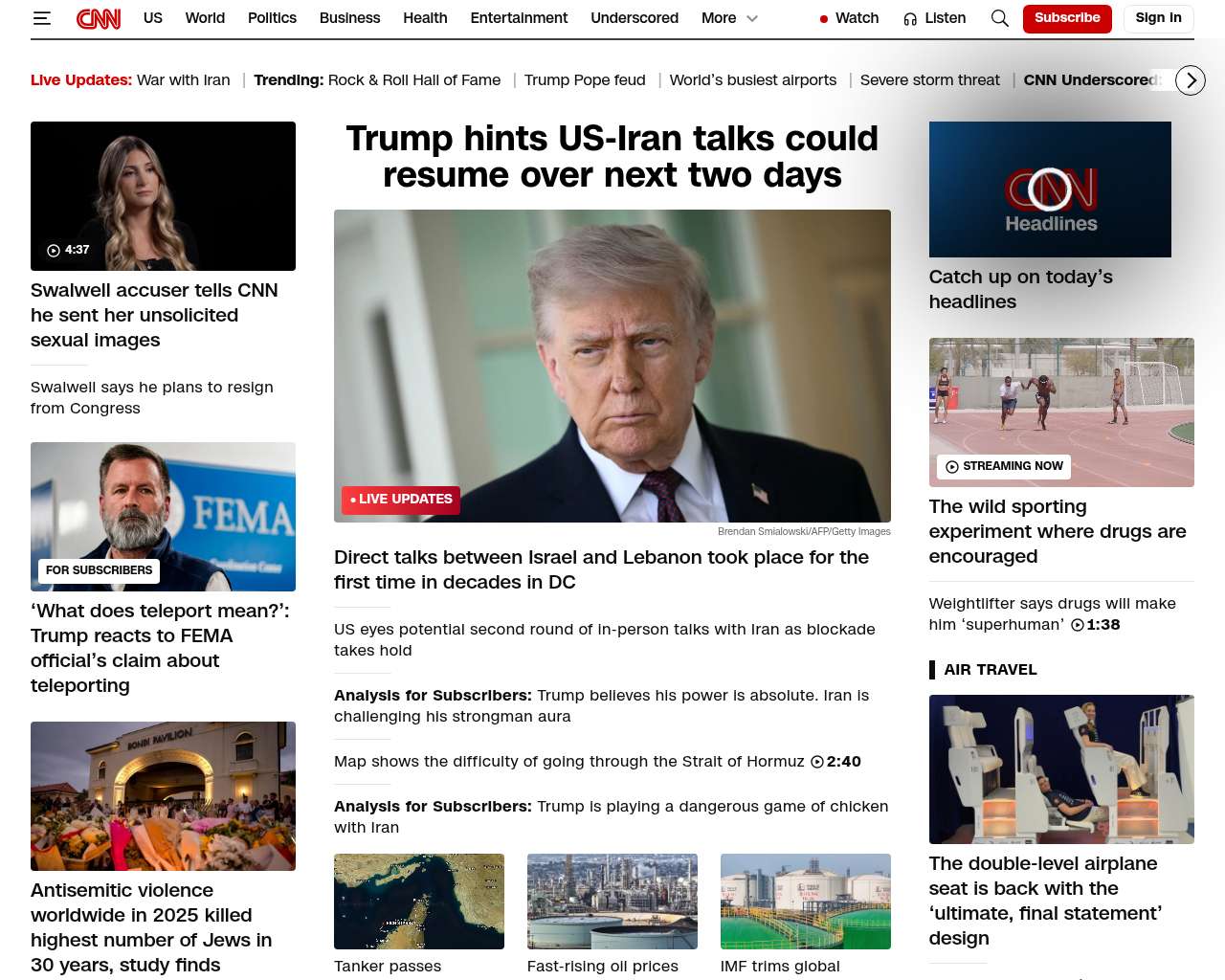1225x980 pixels.
Task: Expand the More menu chevron
Action: (x=752, y=18)
